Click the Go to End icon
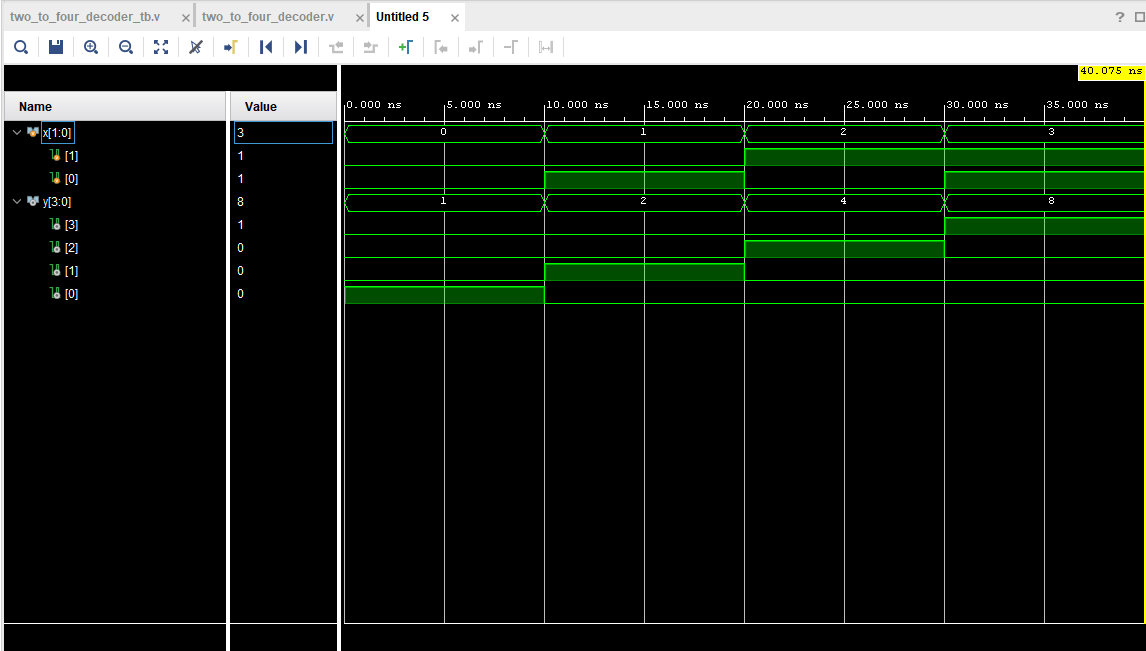Screen dimensions: 1146x651 pyautogui.click(x=300, y=47)
